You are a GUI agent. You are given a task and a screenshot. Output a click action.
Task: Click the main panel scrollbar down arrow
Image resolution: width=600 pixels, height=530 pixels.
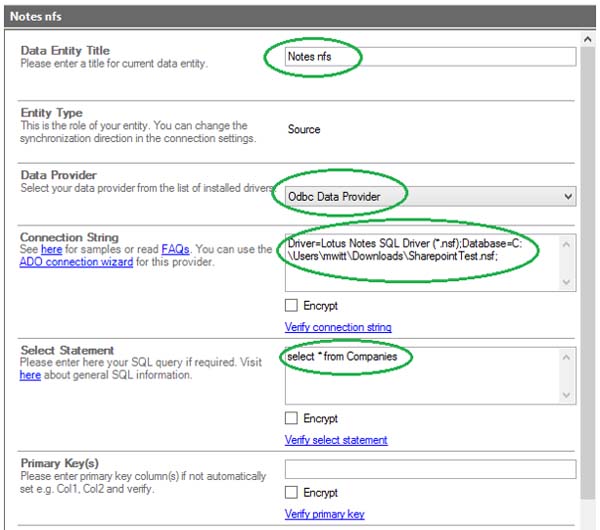pos(588,521)
